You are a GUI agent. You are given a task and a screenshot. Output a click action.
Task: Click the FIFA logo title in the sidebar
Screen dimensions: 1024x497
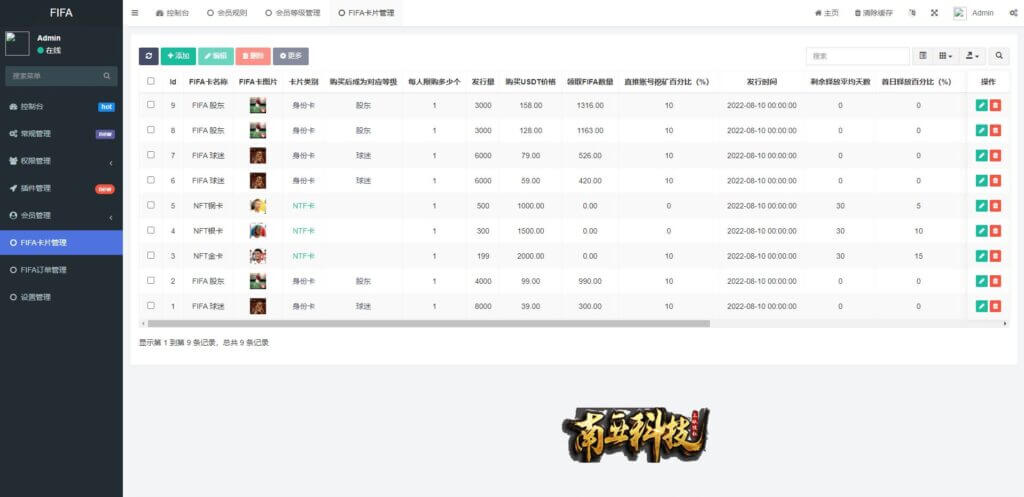(61, 12)
